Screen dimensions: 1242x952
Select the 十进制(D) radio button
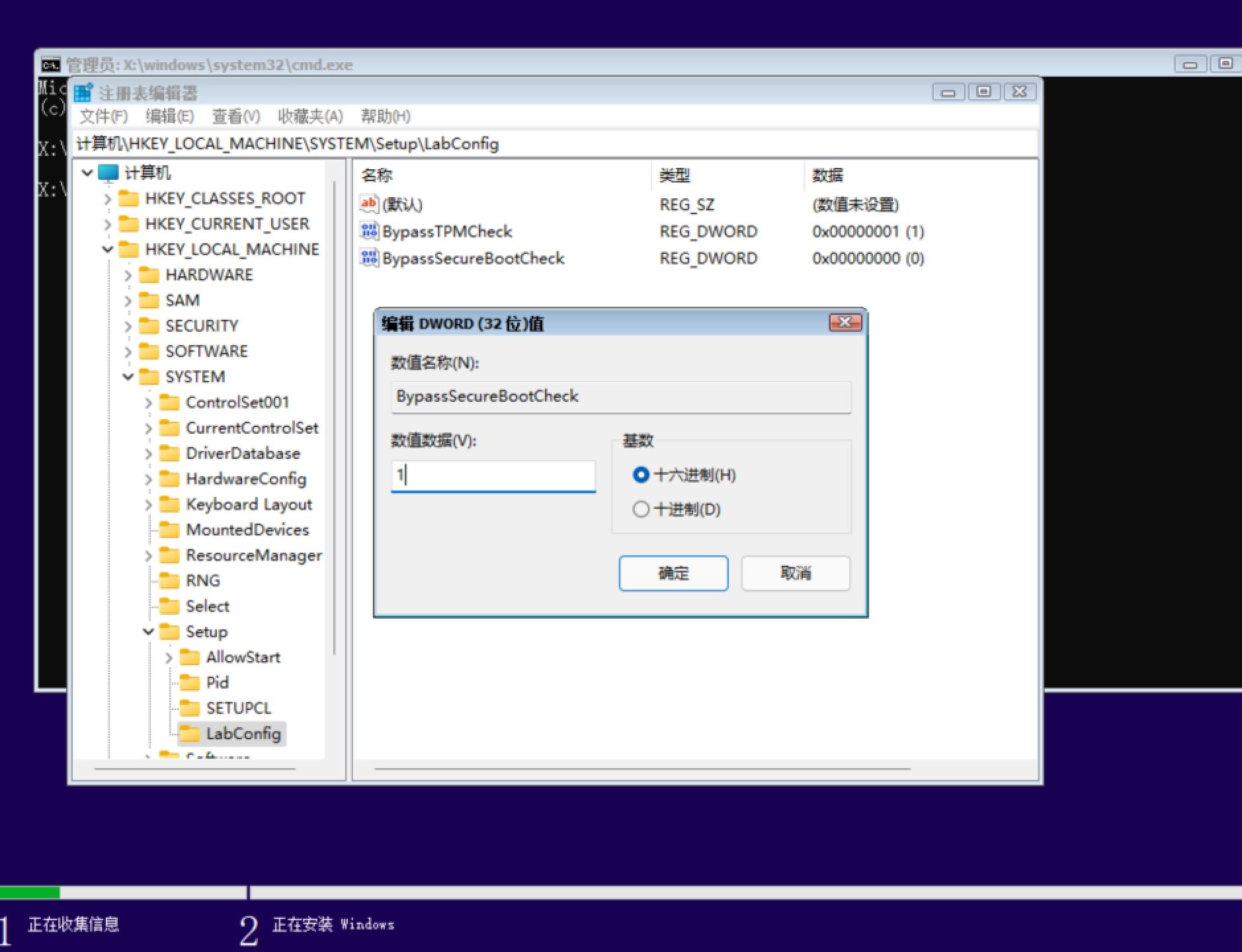click(x=641, y=509)
